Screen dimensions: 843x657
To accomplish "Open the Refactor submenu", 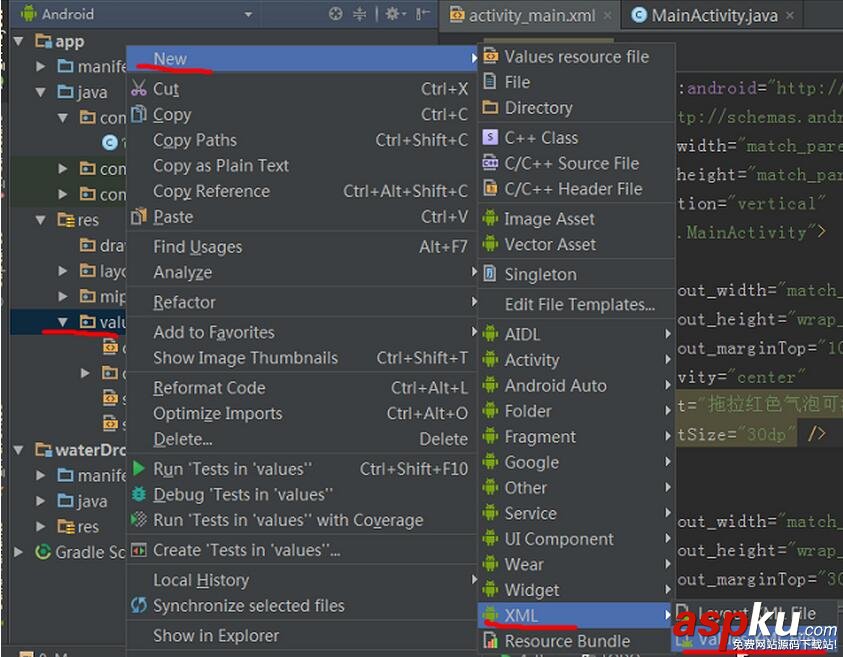I will point(303,302).
